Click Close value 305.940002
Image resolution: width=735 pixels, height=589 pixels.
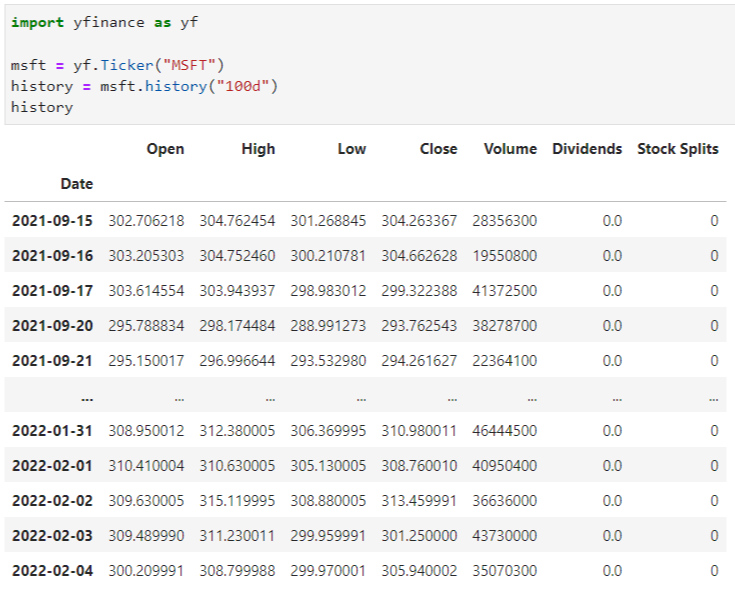pos(419,571)
